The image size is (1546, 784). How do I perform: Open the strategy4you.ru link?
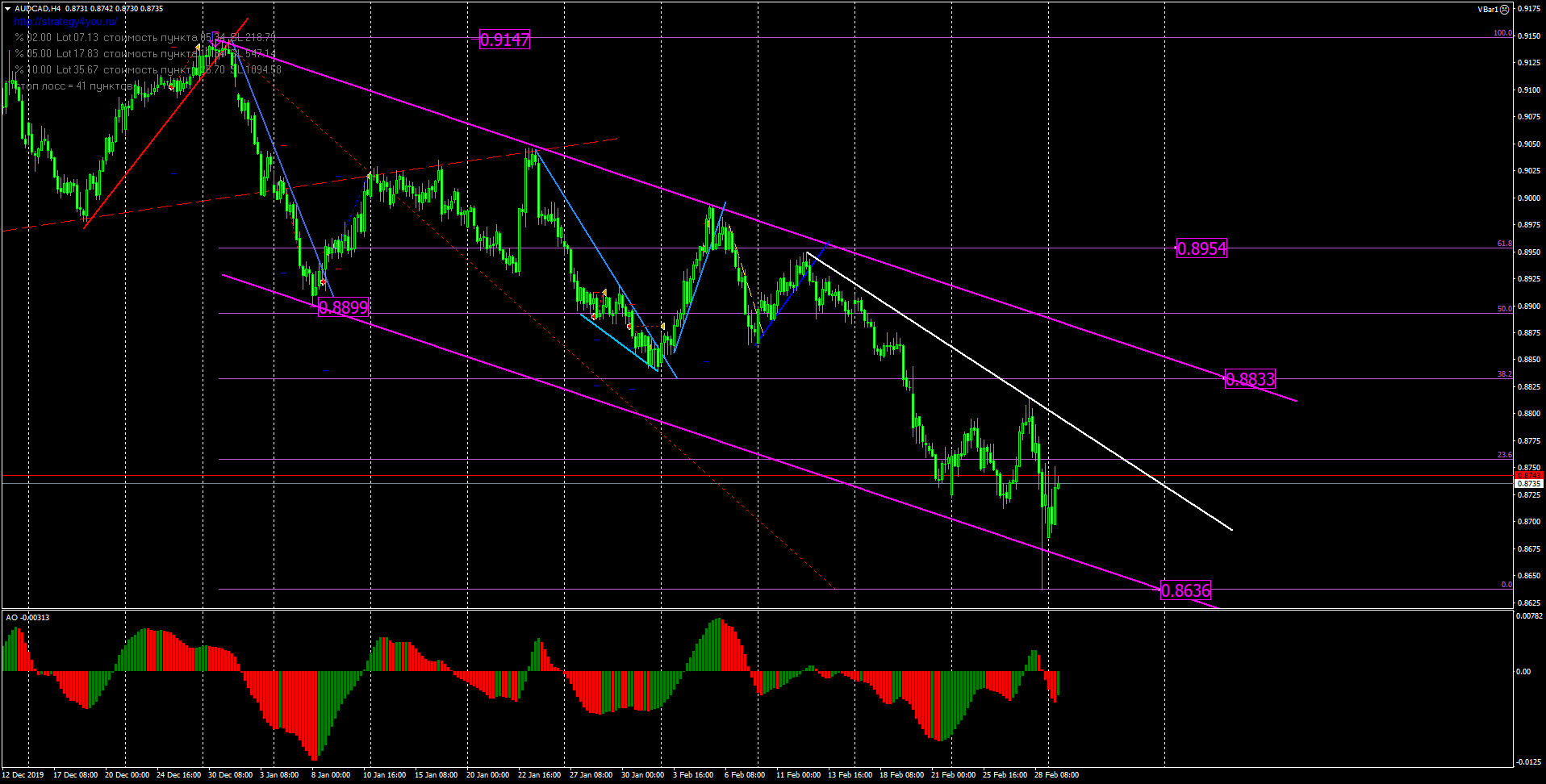pyautogui.click(x=65, y=22)
